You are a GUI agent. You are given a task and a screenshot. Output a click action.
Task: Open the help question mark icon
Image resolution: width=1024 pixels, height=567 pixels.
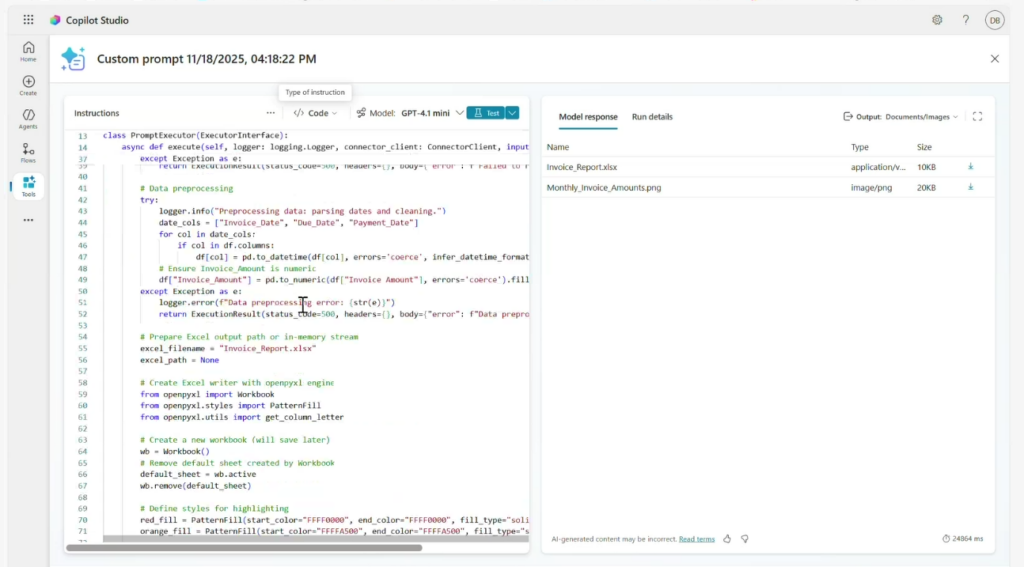tap(965, 20)
